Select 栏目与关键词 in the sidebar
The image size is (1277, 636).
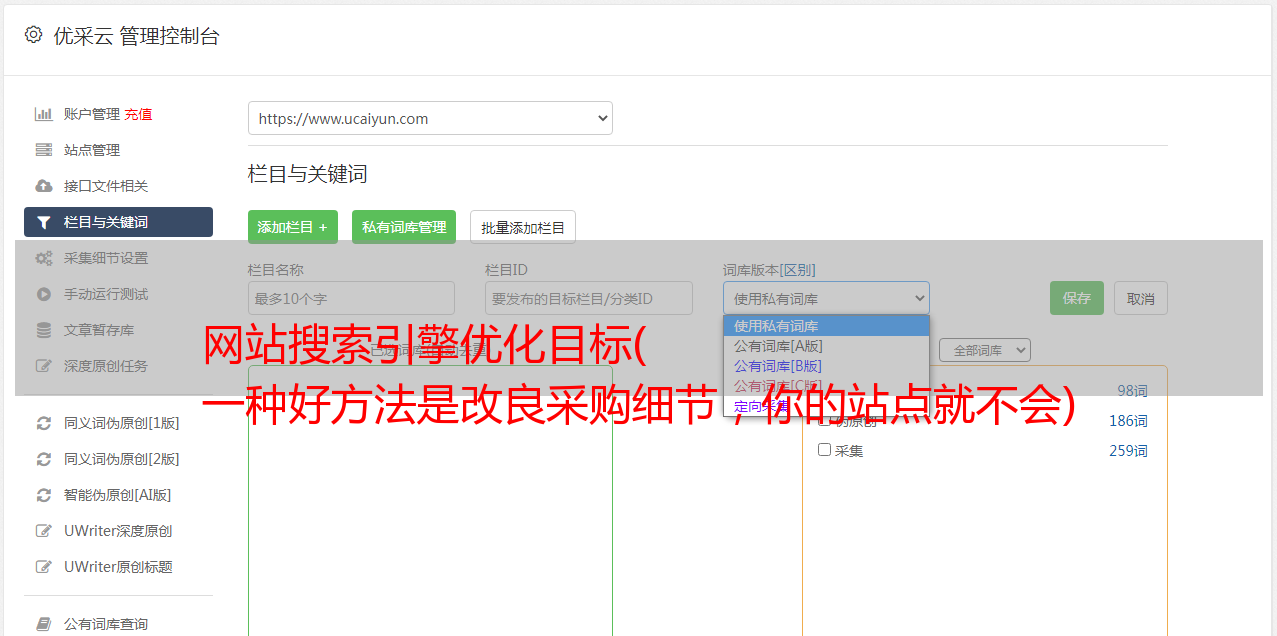point(118,222)
